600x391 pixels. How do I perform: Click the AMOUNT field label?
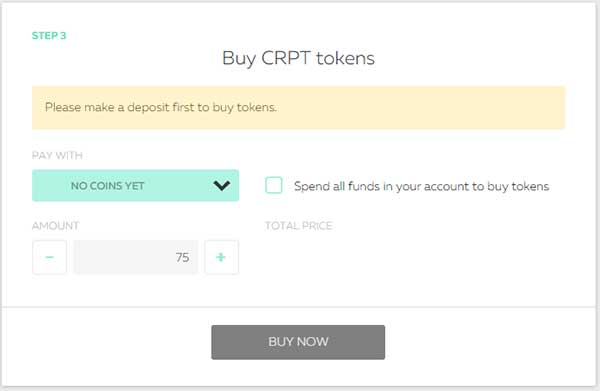click(55, 226)
